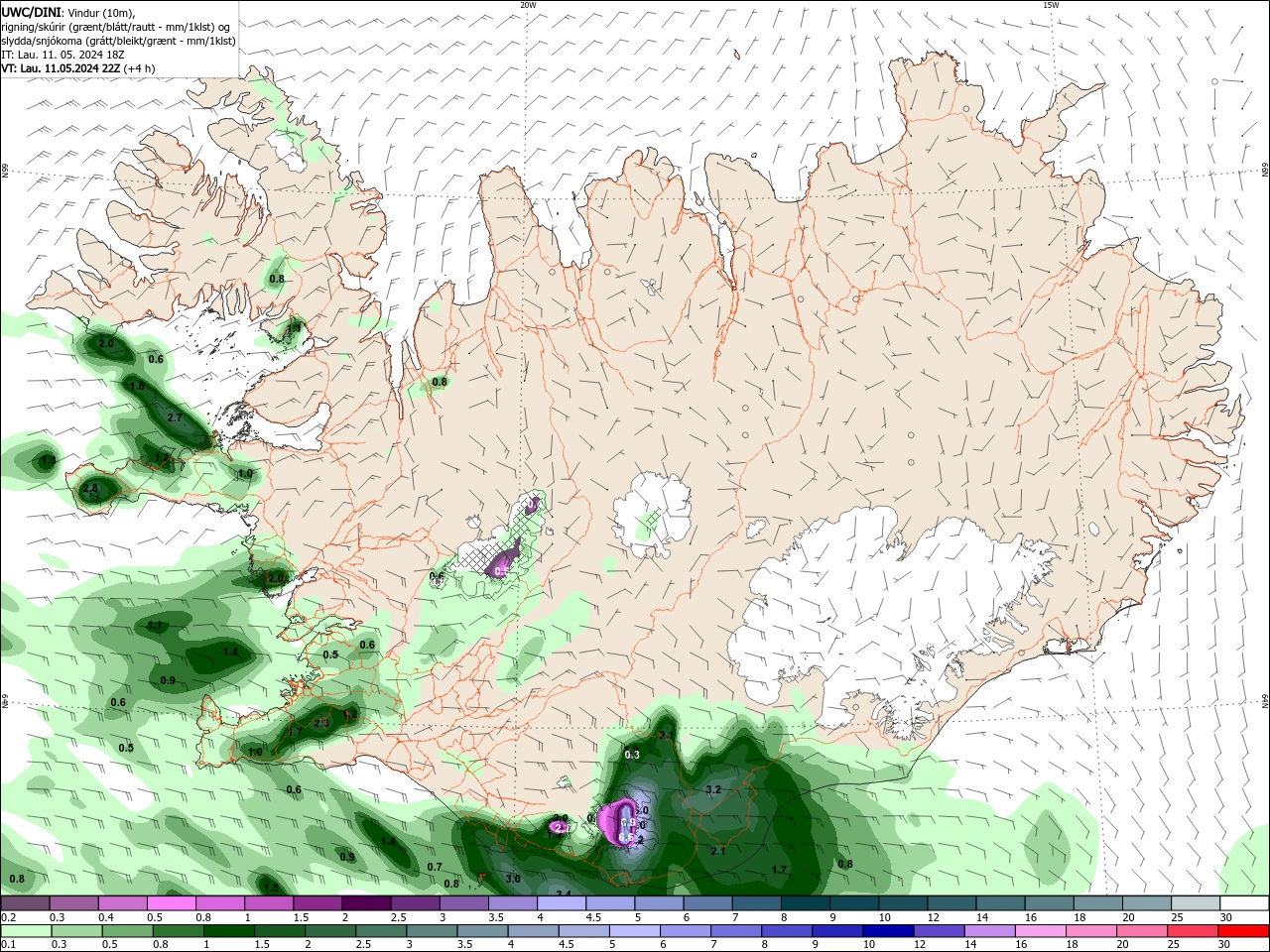
Task: Select the lower legend swatch labeled 9
Action: pyautogui.click(x=835, y=931)
